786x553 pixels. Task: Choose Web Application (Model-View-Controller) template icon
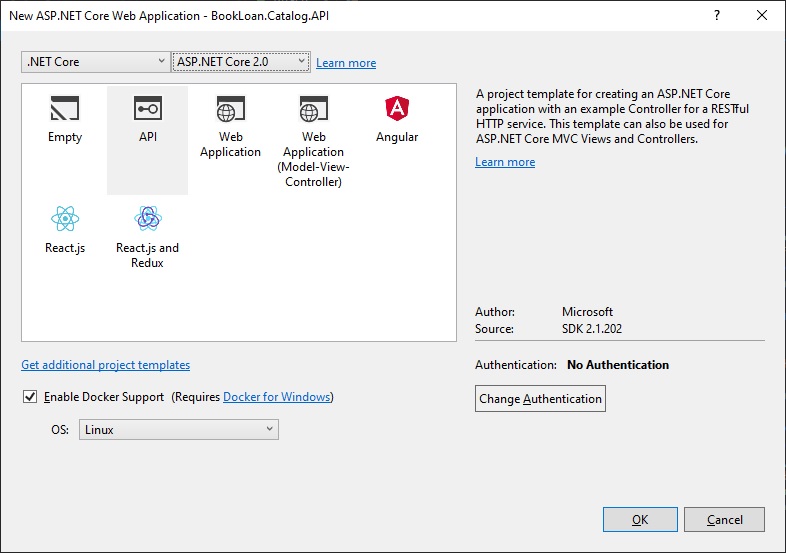314,108
